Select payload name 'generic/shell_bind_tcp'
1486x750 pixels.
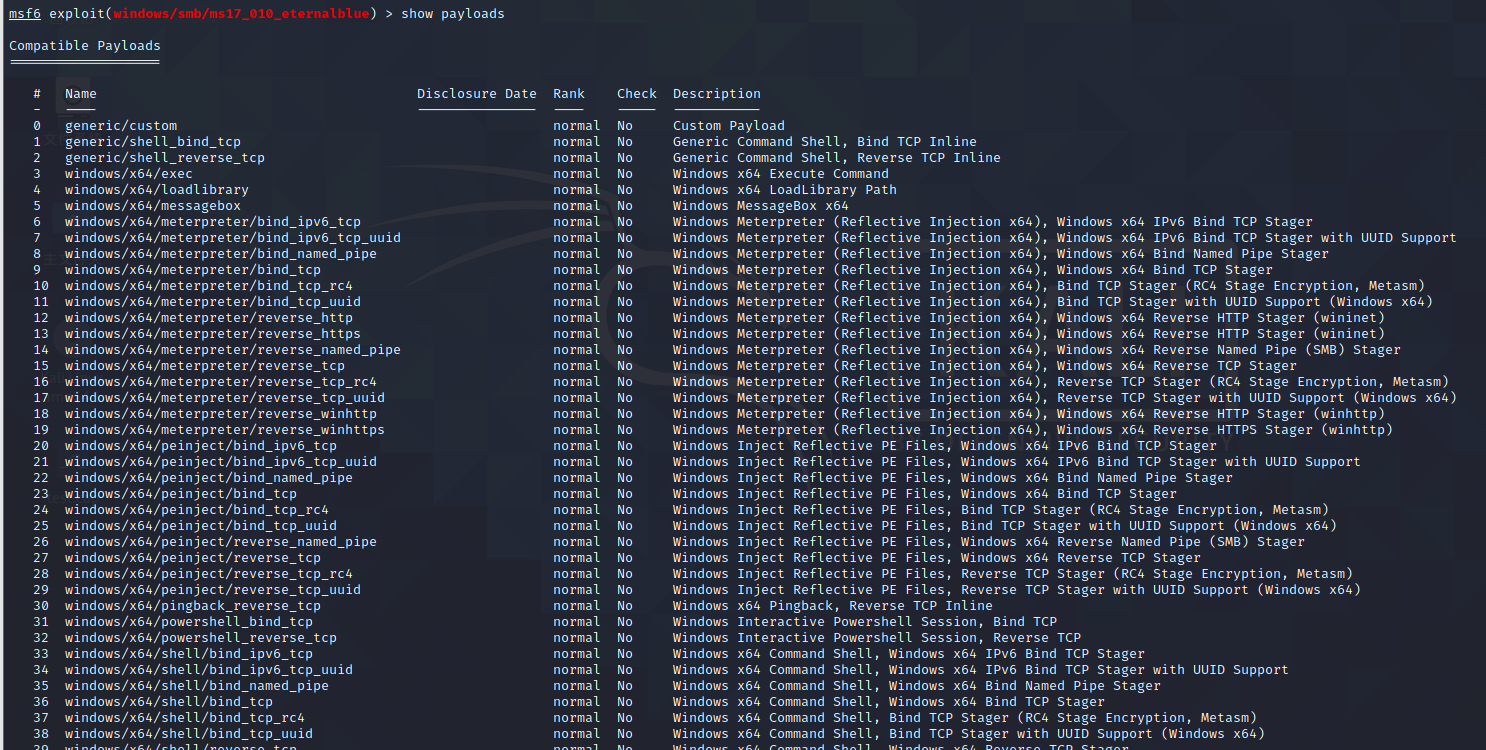point(153,142)
